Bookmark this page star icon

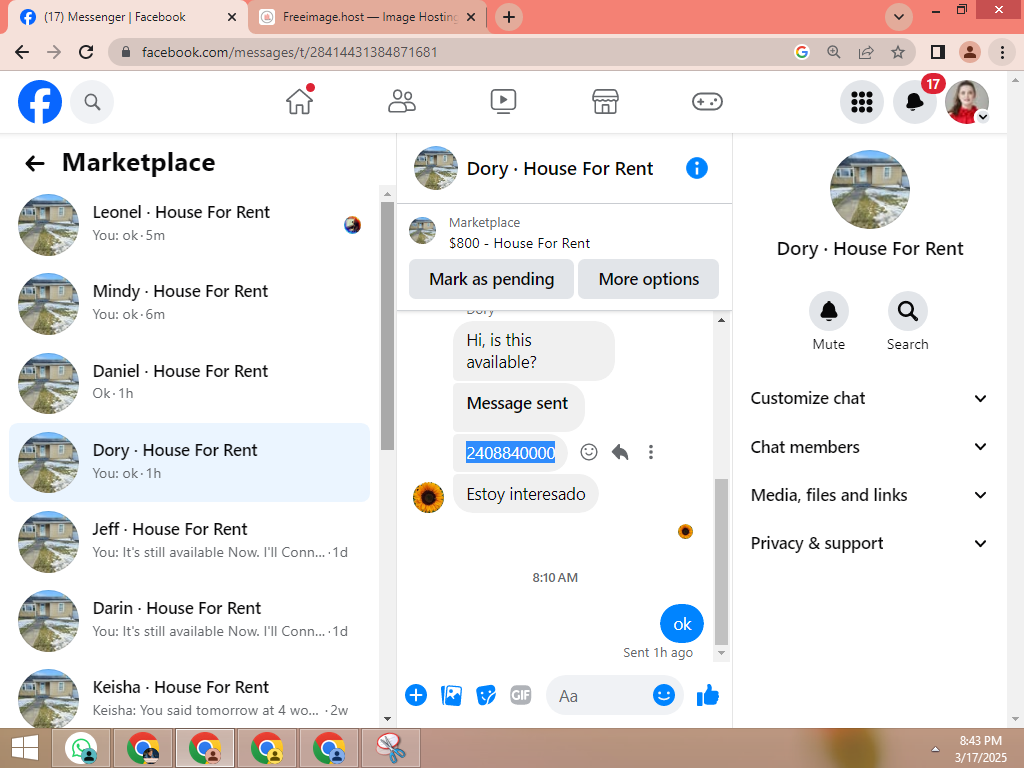[898, 52]
